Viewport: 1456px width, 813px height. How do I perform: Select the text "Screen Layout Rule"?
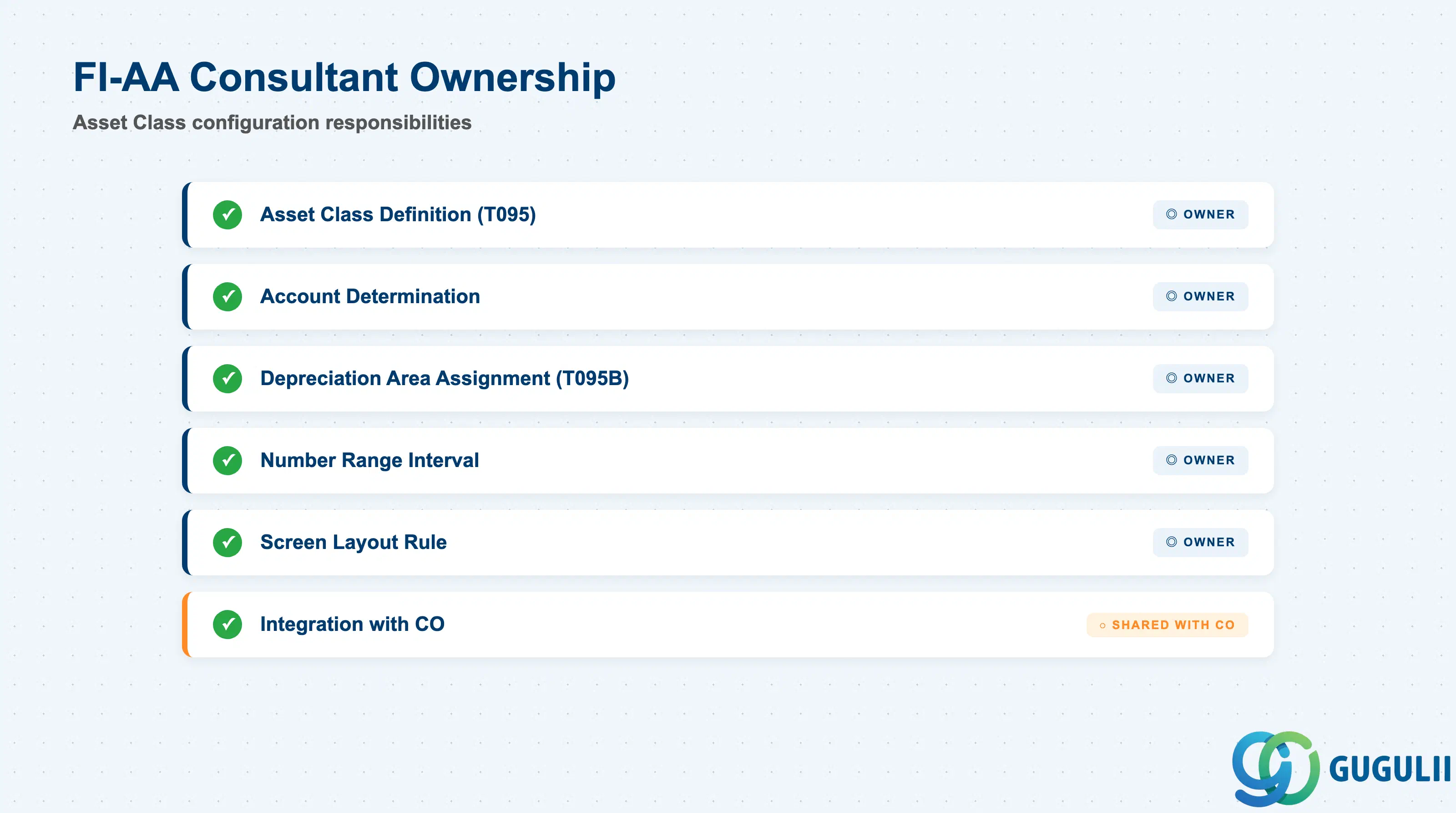coord(354,543)
